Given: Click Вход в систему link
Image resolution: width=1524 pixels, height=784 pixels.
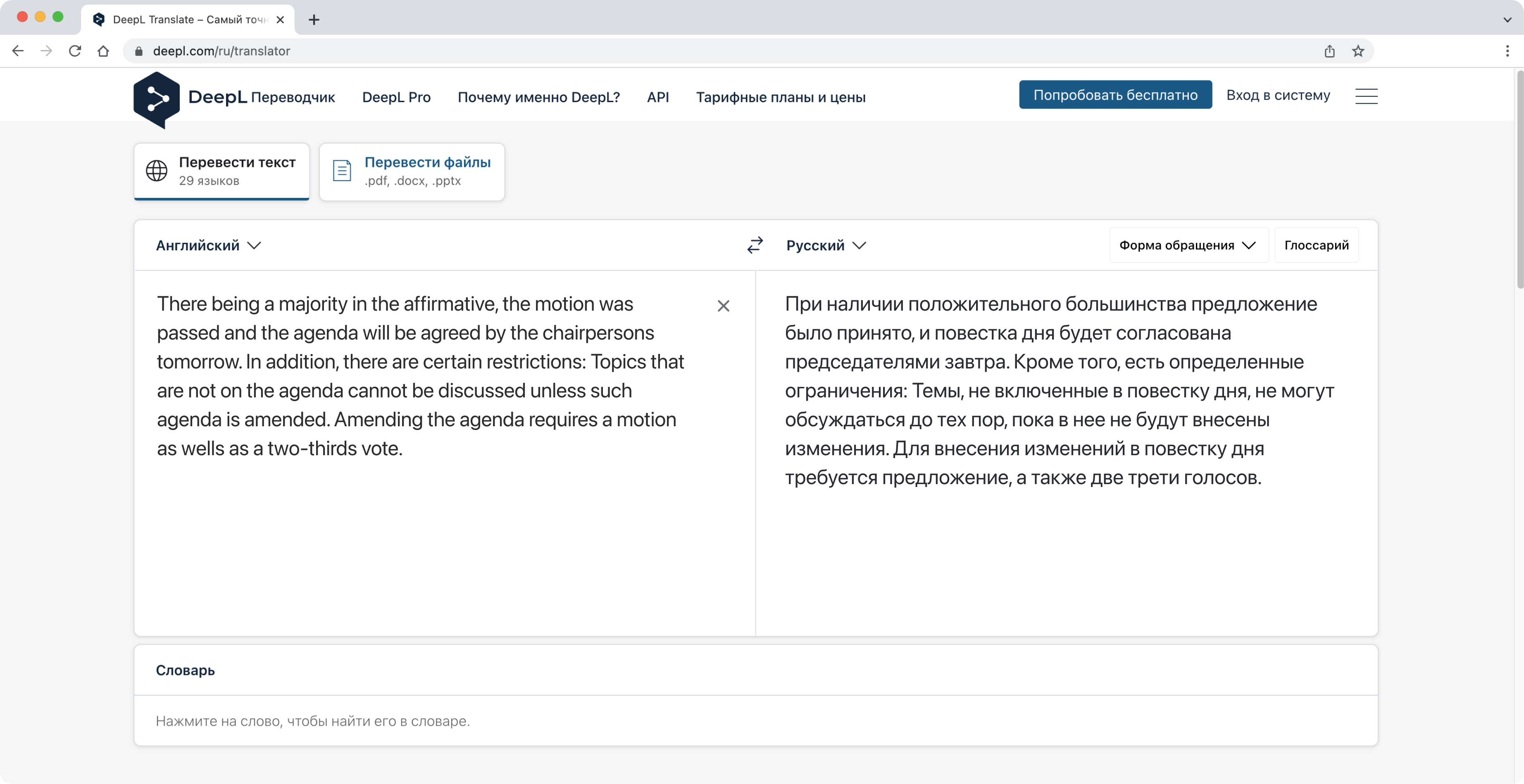Looking at the screenshot, I should (x=1278, y=95).
